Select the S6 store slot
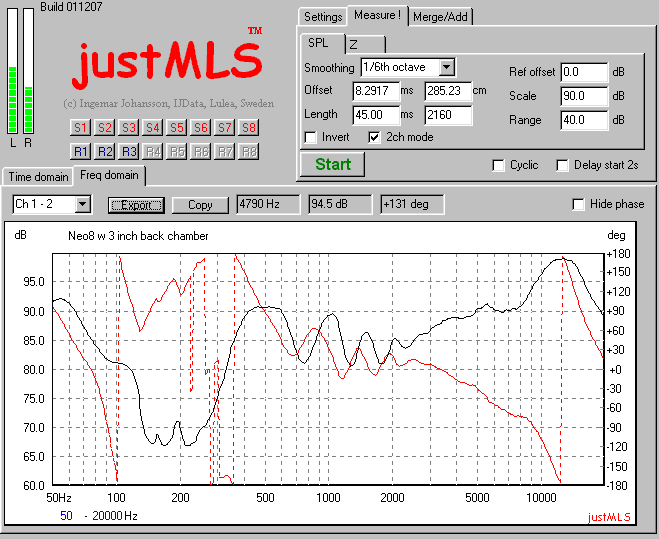 tap(200, 128)
